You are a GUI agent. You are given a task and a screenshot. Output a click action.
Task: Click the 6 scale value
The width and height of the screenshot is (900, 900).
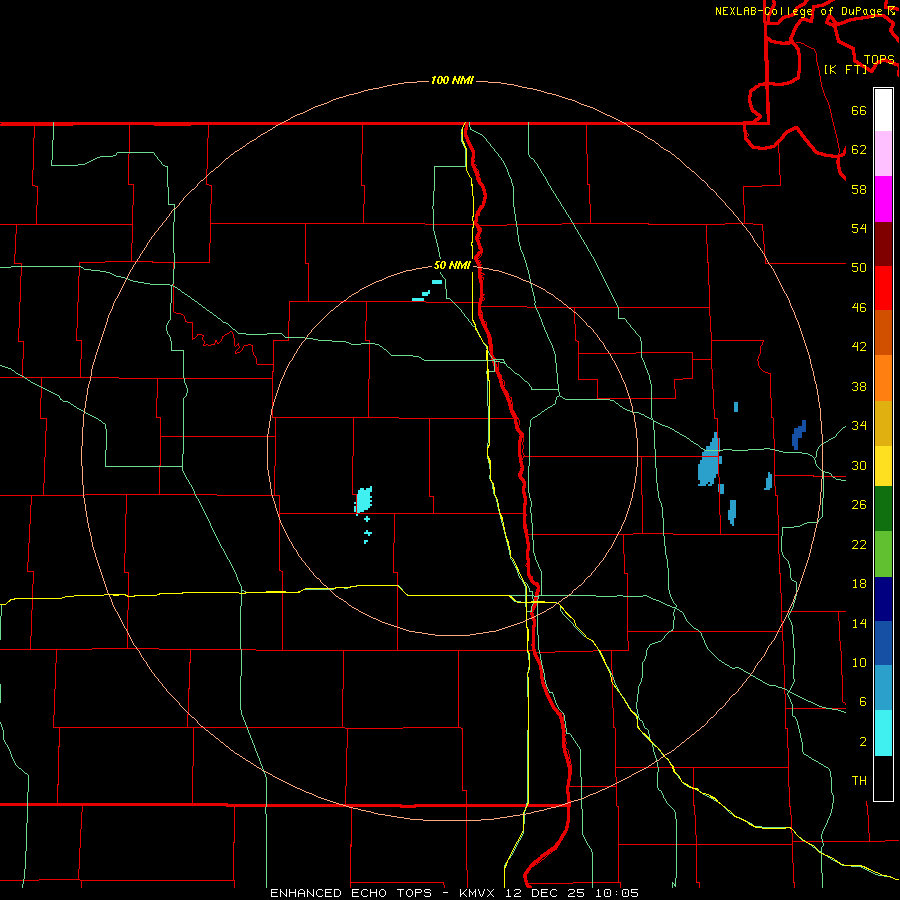pyautogui.click(x=862, y=702)
